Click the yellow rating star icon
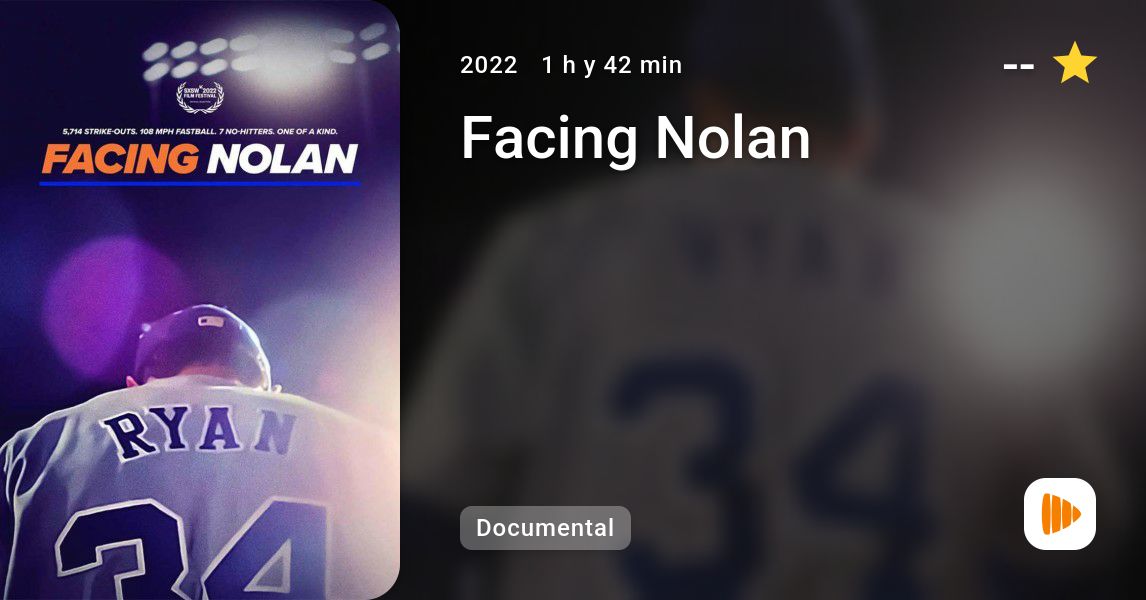Image resolution: width=1146 pixels, height=600 pixels. (1074, 63)
